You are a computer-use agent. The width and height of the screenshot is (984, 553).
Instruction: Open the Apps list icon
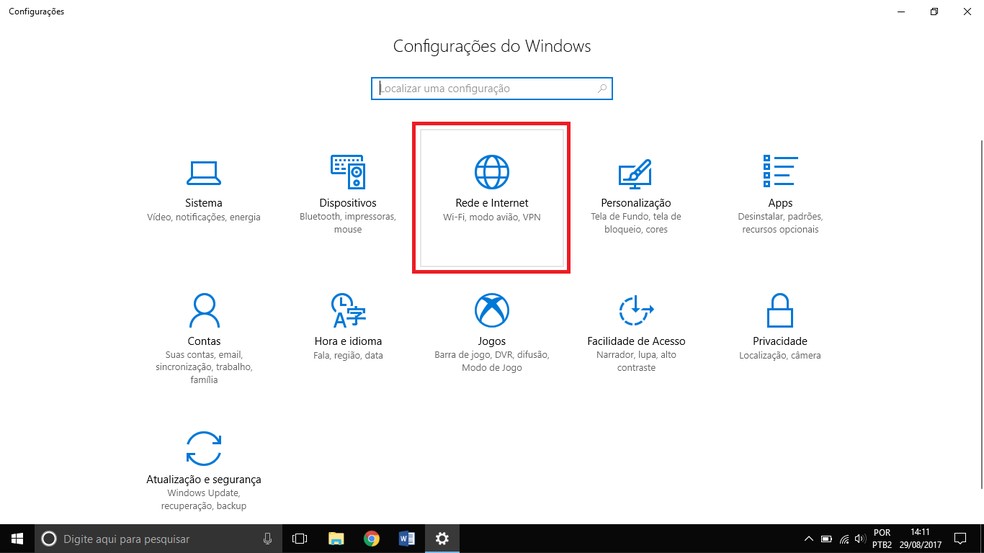click(x=780, y=171)
